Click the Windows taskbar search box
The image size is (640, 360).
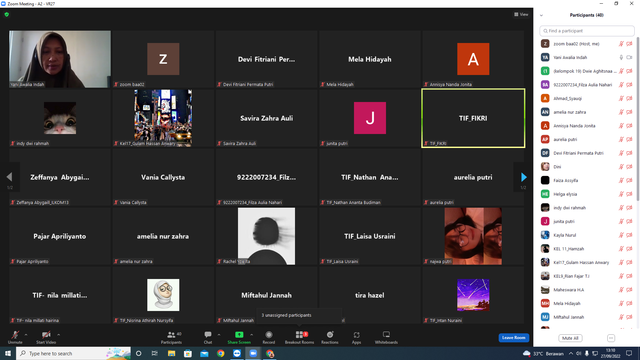(x=73, y=353)
